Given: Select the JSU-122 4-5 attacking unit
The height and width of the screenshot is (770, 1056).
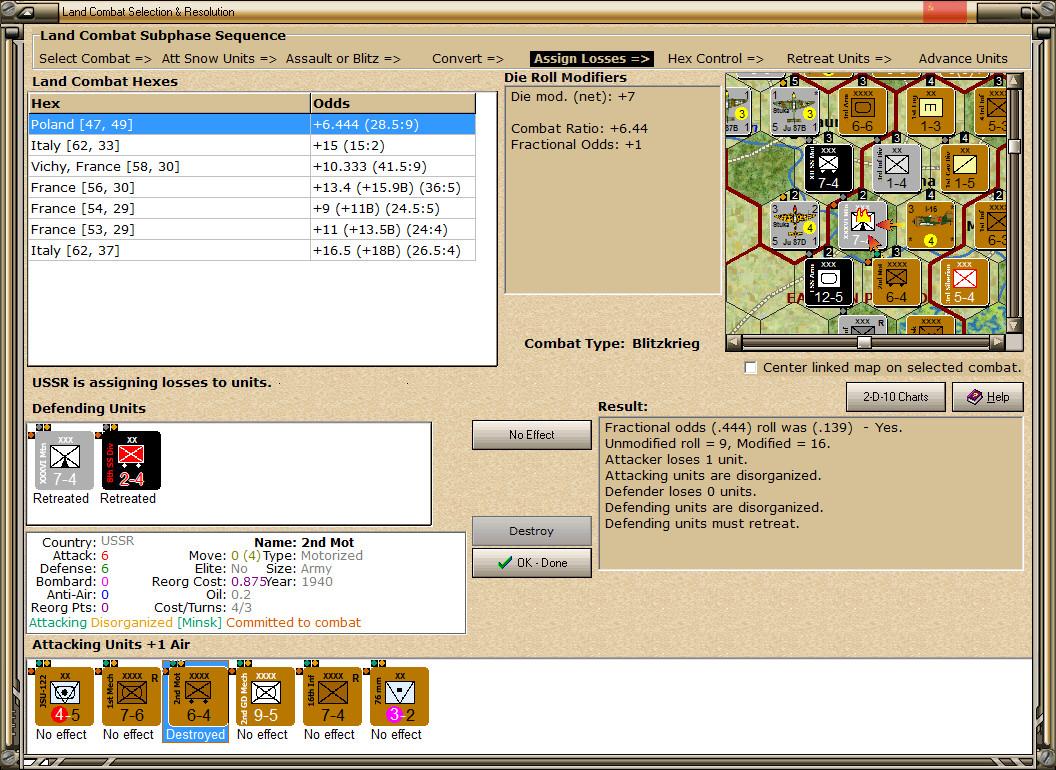Looking at the screenshot, I should point(64,697).
